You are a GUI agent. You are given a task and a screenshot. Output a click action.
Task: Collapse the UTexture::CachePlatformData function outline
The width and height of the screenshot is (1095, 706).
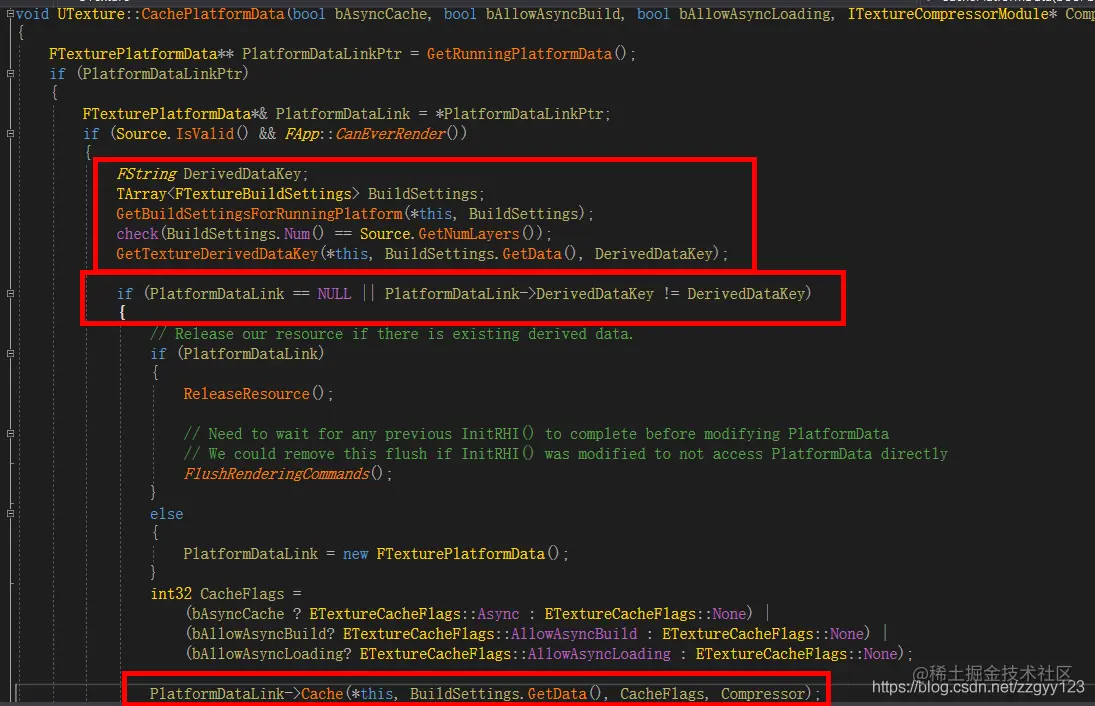click(x=10, y=13)
